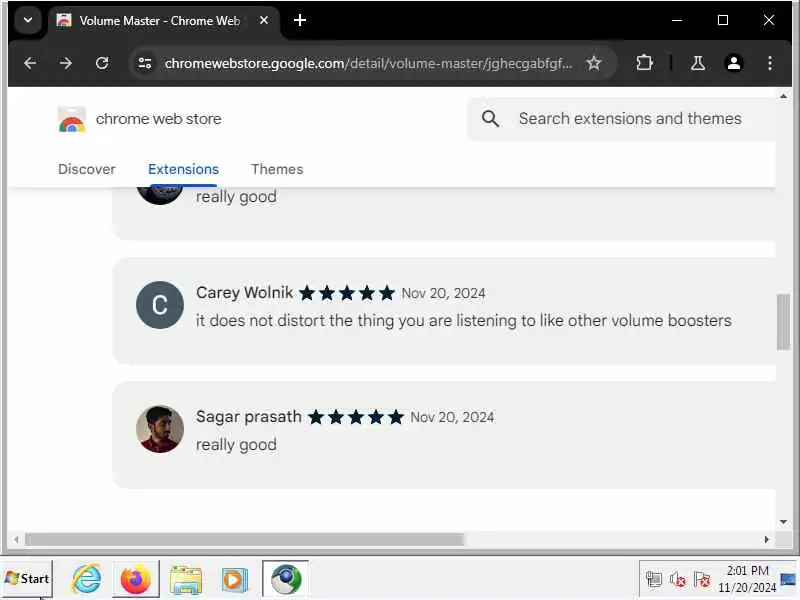Click Sagar prasath's profile photo

160,429
